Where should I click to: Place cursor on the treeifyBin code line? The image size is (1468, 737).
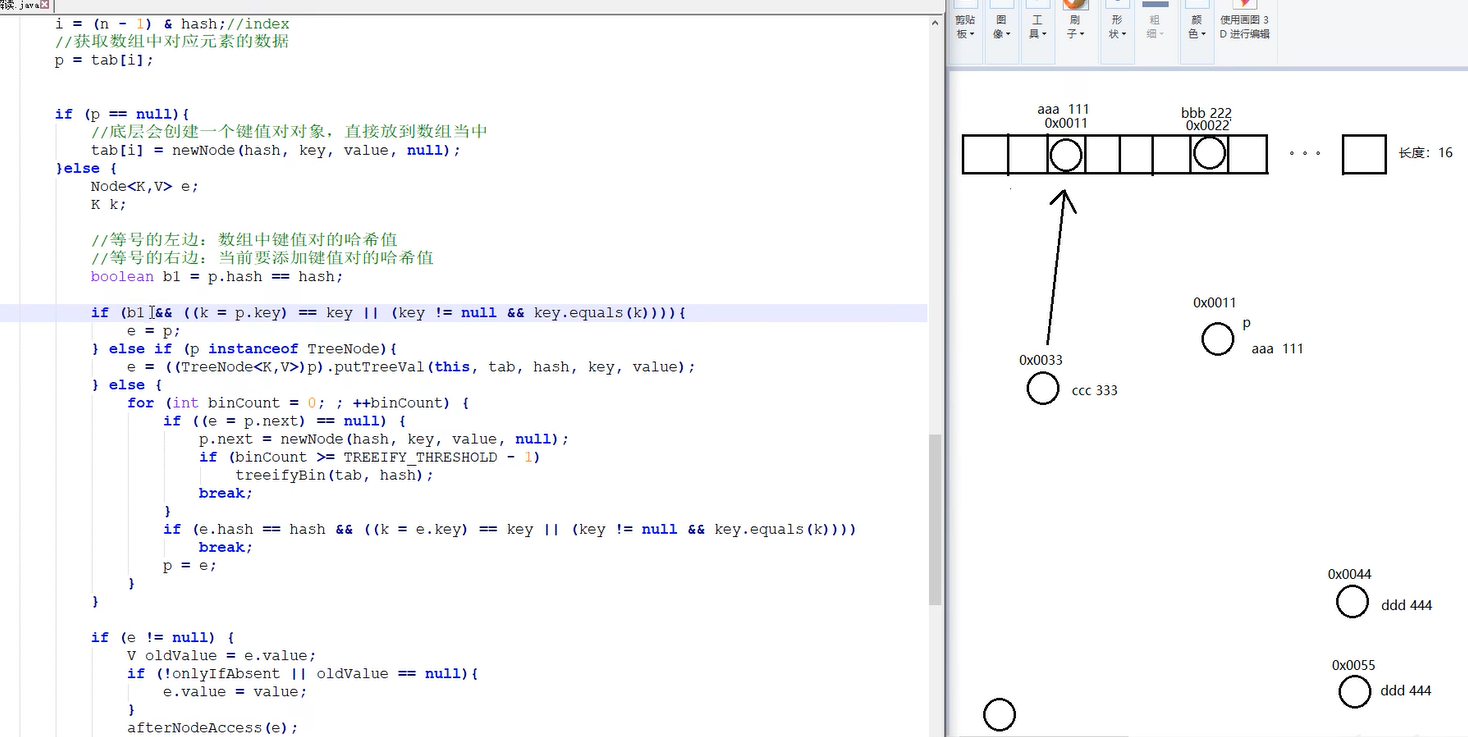coord(333,475)
